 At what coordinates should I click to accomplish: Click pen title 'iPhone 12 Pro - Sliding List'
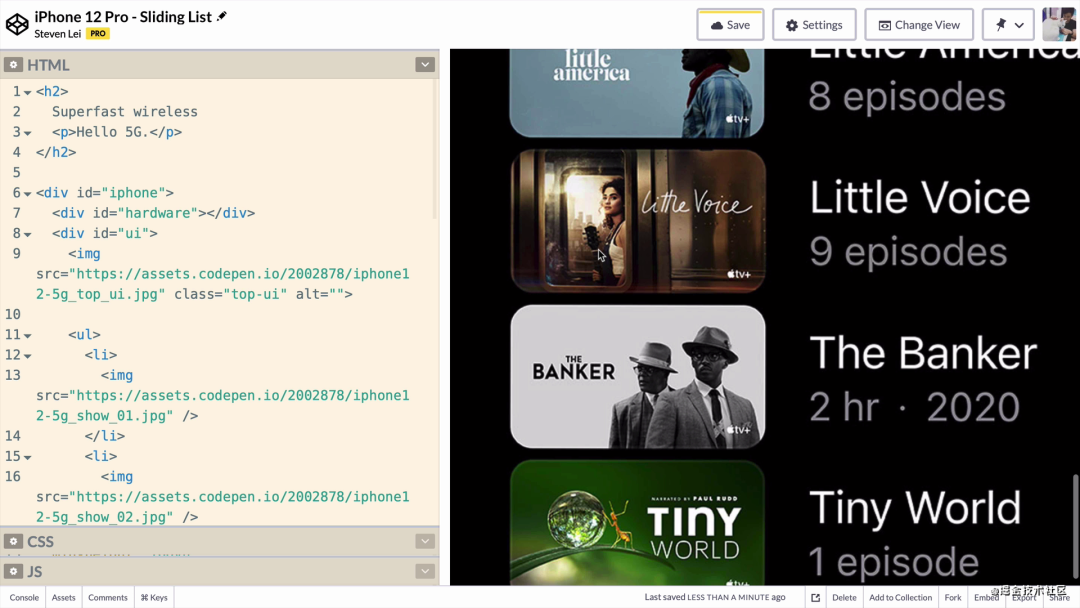click(x=123, y=17)
